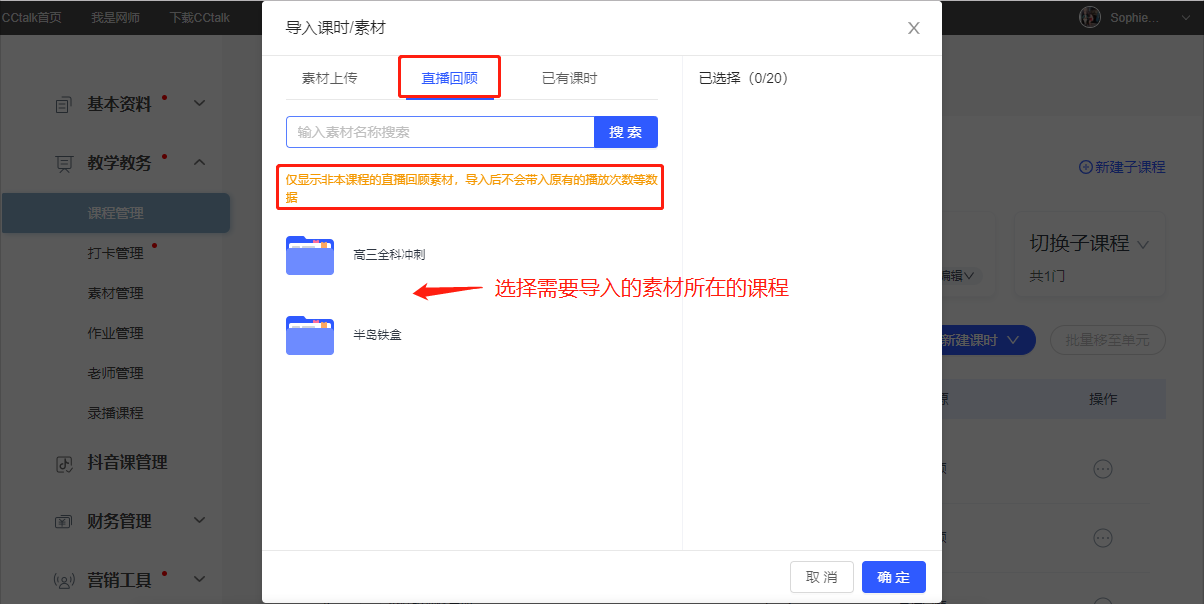Viewport: 1204px width, 604px height.
Task: Open the 高三全科冲刺 folder icon
Action: [310, 255]
